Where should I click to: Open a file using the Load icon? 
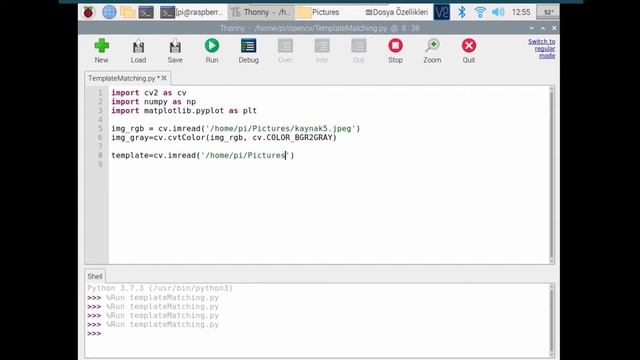click(x=138, y=51)
